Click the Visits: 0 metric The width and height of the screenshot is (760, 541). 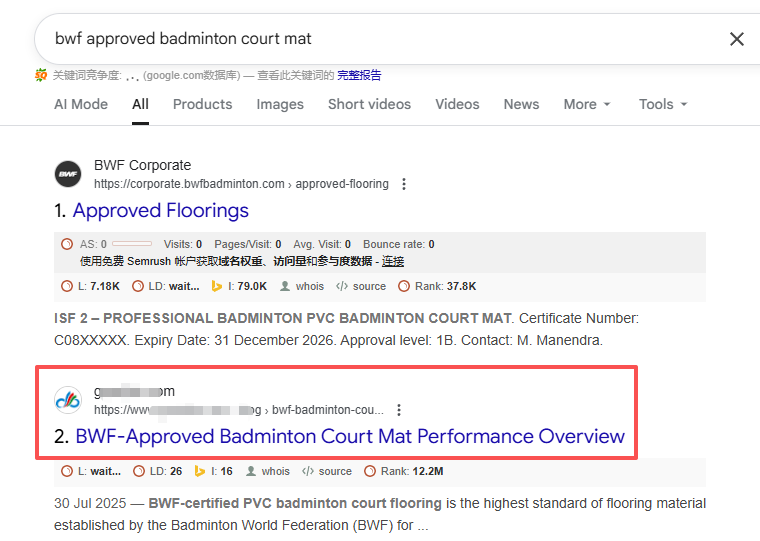[183, 244]
